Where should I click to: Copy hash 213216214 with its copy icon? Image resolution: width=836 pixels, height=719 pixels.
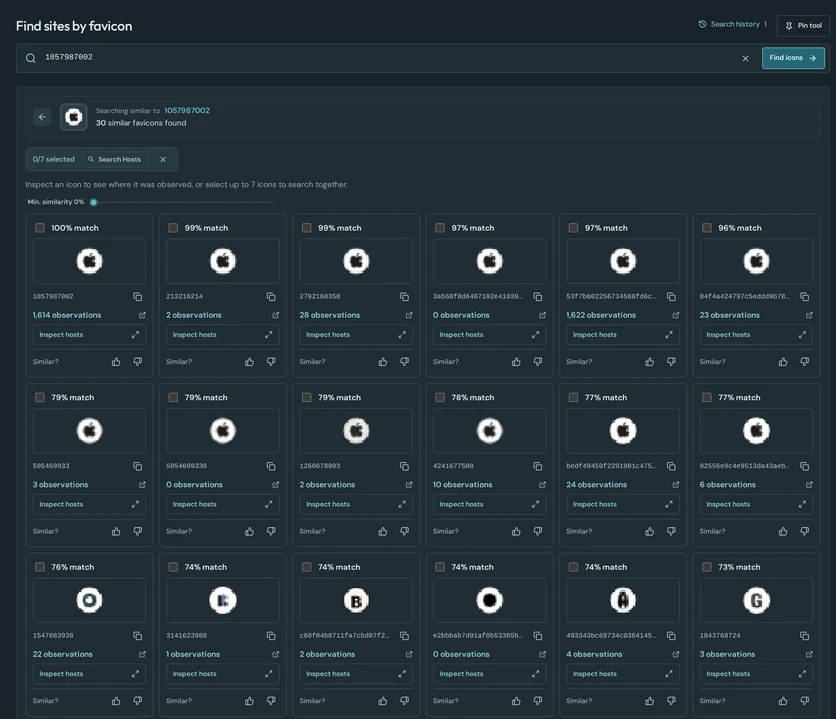(x=271, y=296)
